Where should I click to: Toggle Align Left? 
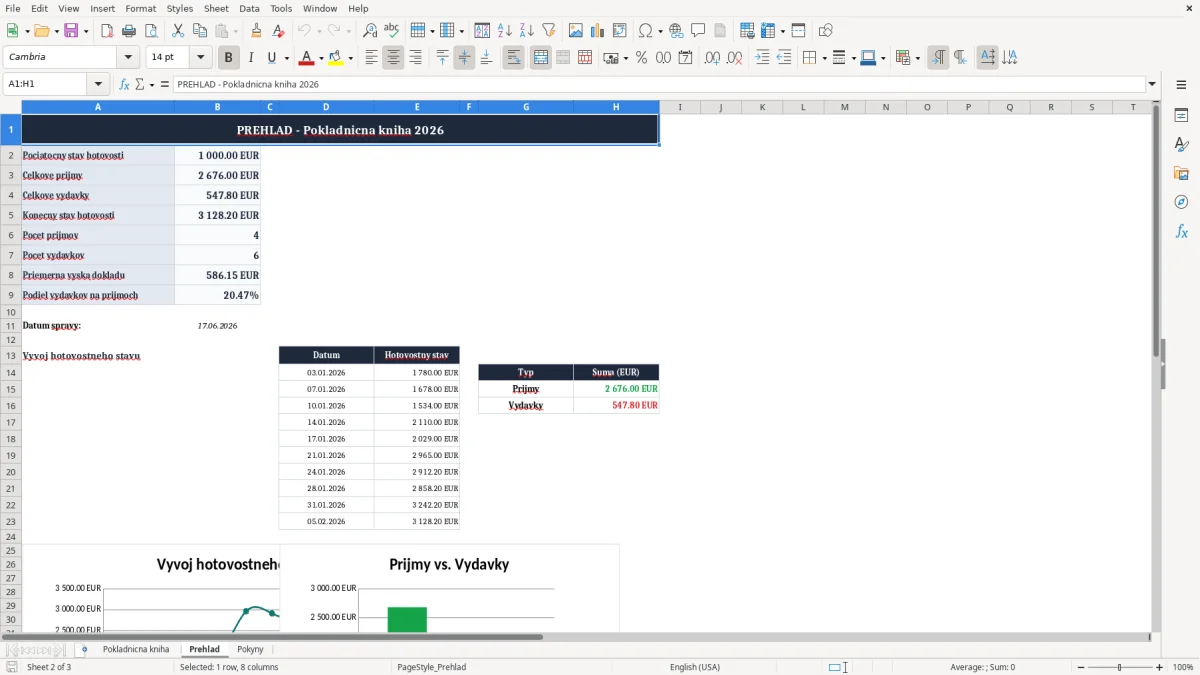point(372,58)
